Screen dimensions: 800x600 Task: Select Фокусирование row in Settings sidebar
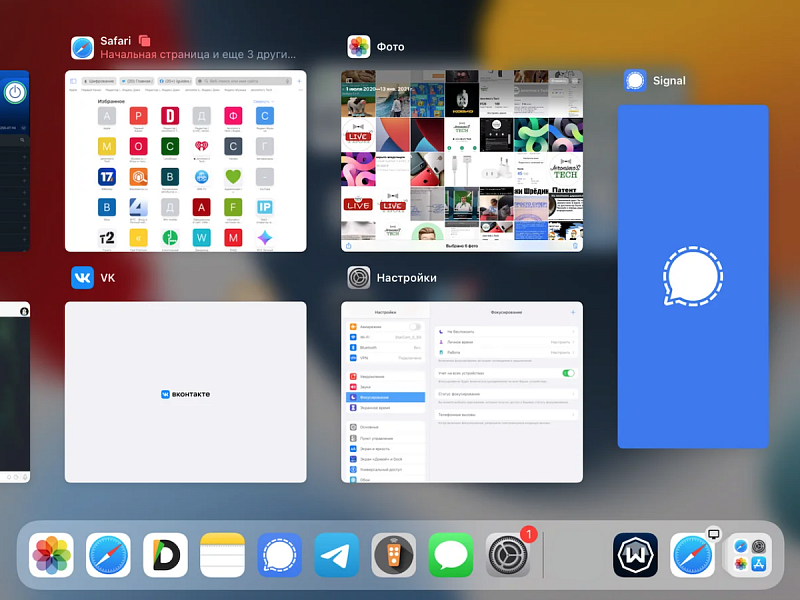[x=385, y=397]
